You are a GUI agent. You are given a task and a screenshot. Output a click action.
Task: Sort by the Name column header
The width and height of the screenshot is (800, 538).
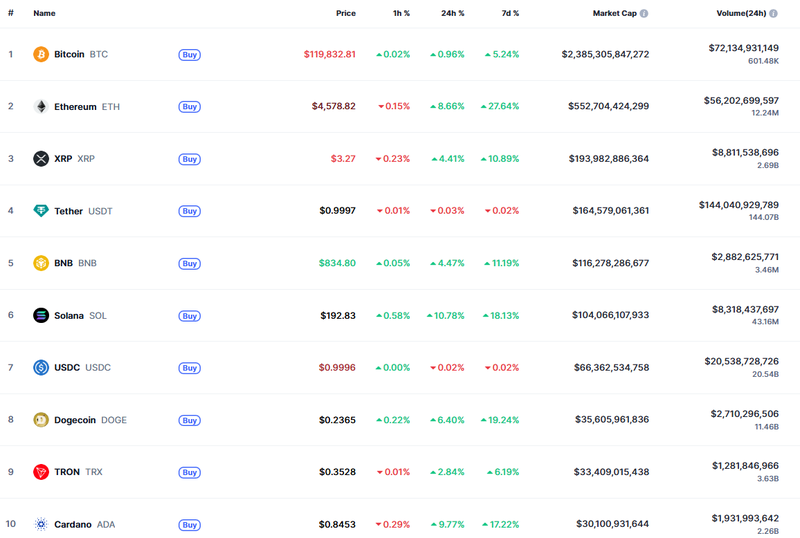(x=44, y=14)
